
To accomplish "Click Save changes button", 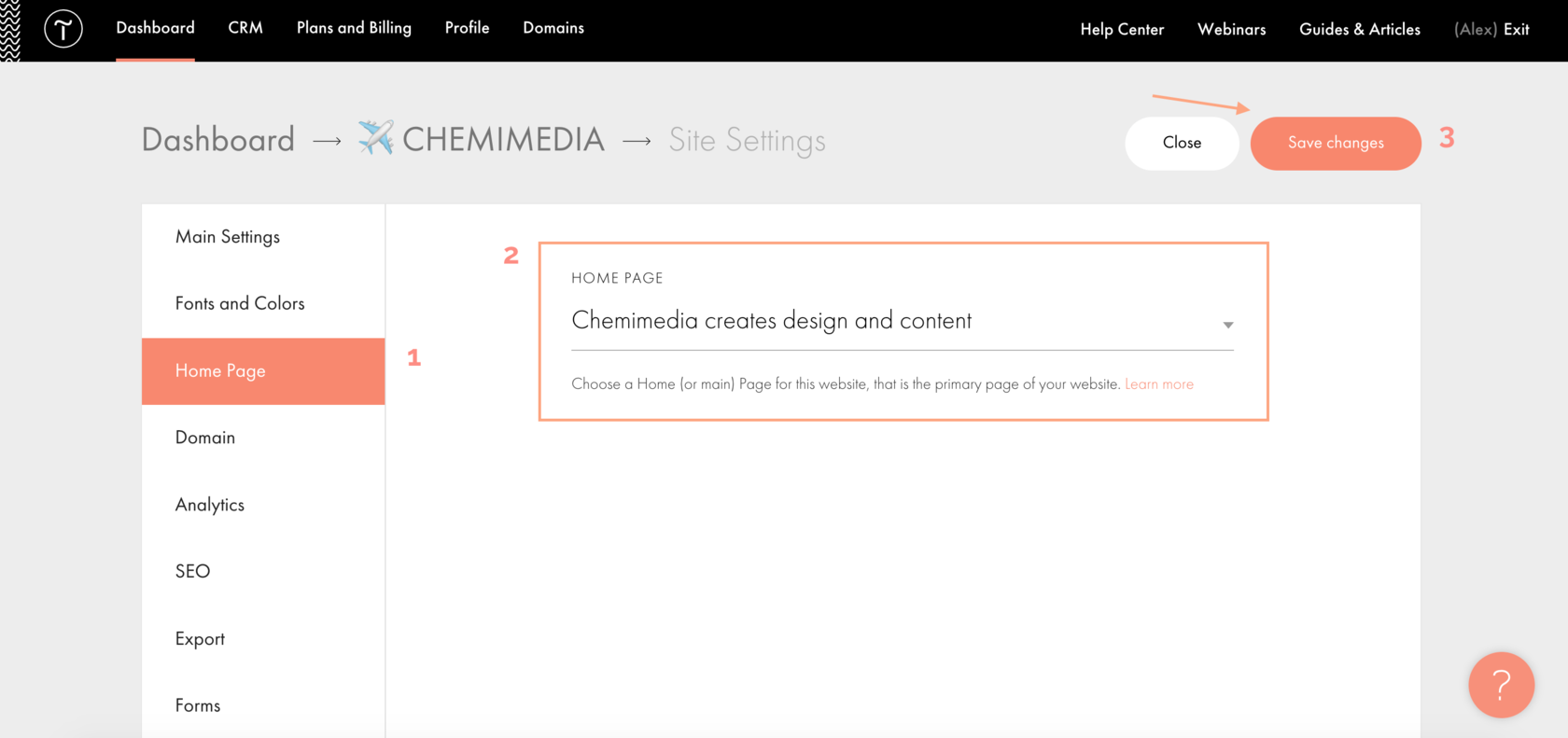I will click(x=1336, y=143).
